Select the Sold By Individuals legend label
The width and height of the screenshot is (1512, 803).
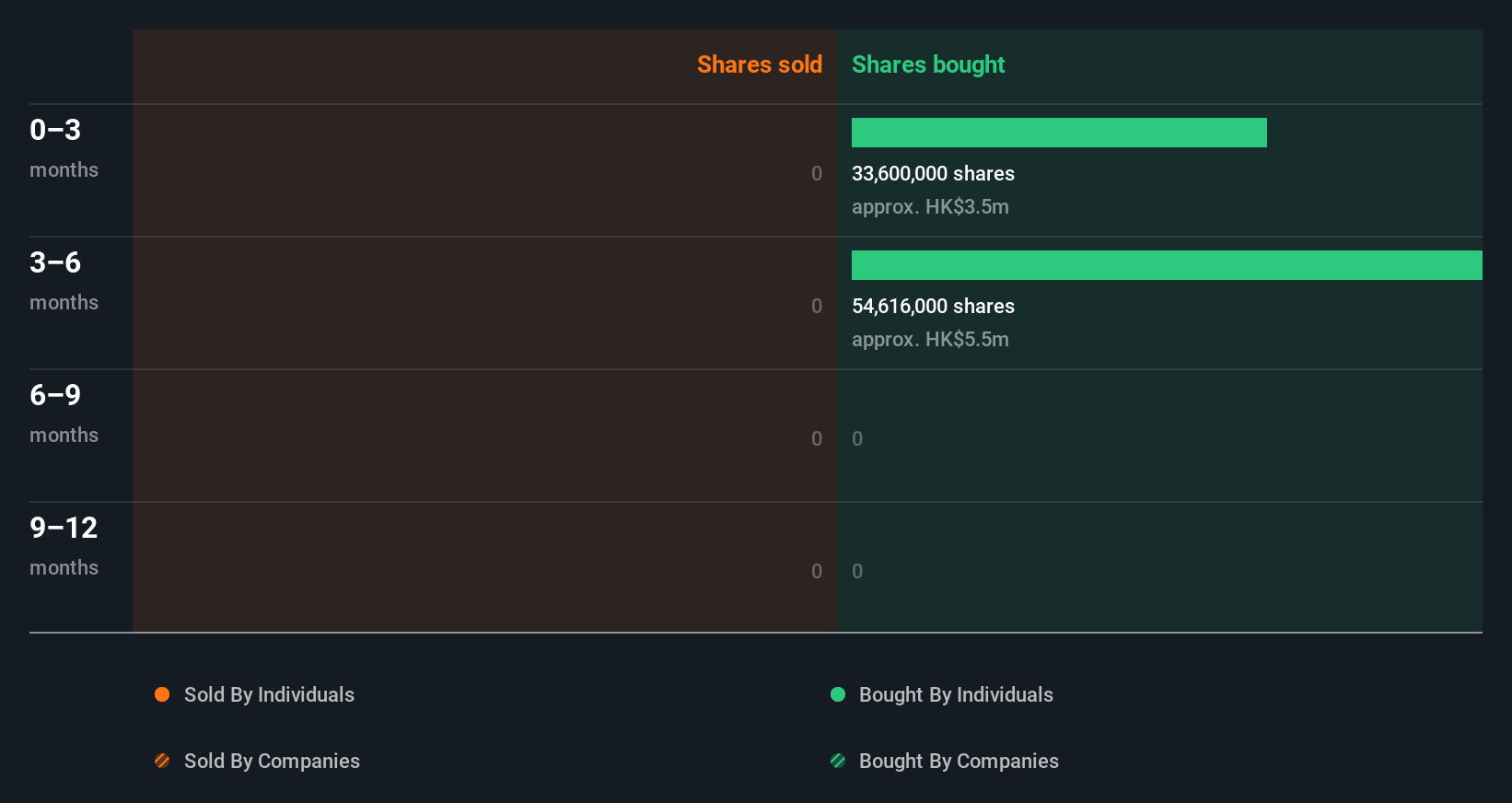pyautogui.click(x=269, y=695)
